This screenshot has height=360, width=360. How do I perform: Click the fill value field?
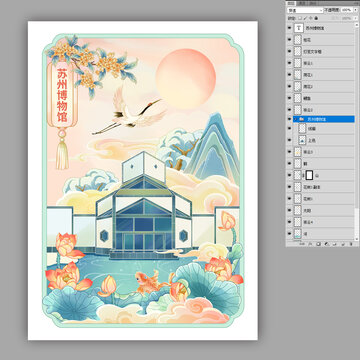click(x=347, y=18)
